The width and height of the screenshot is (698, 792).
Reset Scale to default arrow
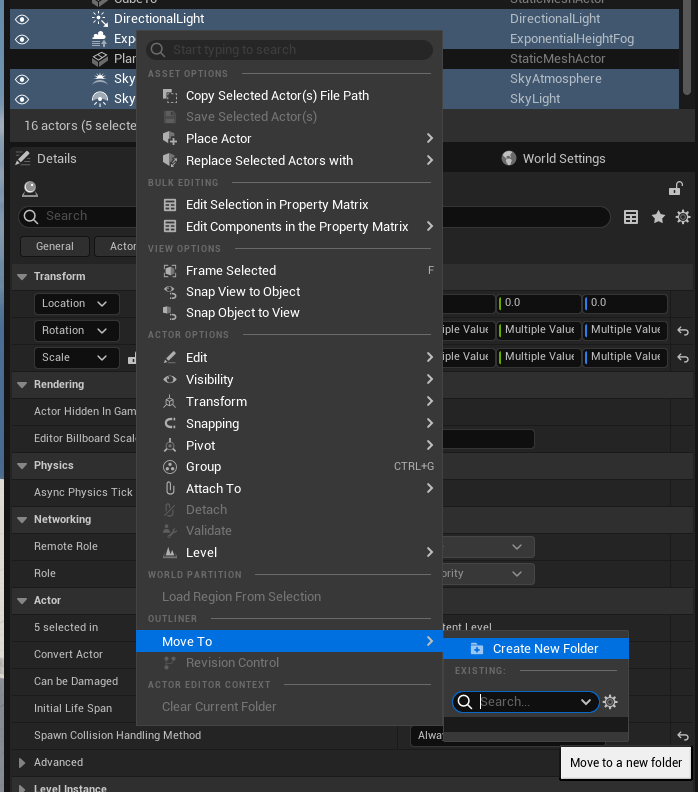click(x=683, y=358)
